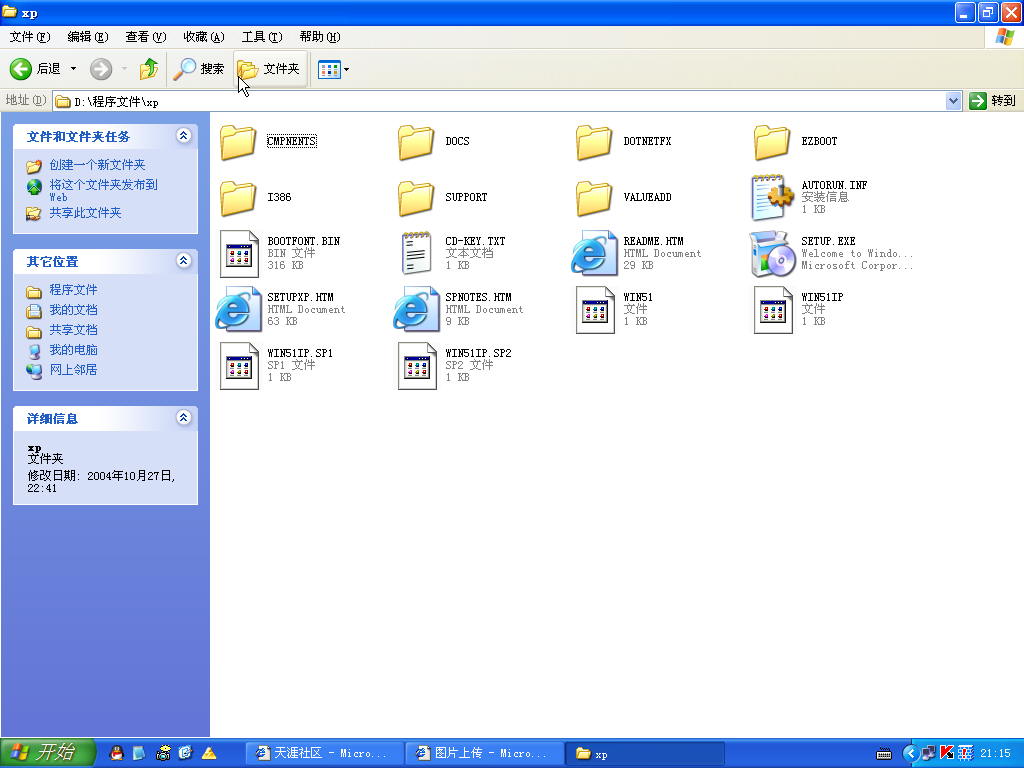1024x768 pixels.
Task: Collapse the 其它位置 panel
Action: [184, 261]
